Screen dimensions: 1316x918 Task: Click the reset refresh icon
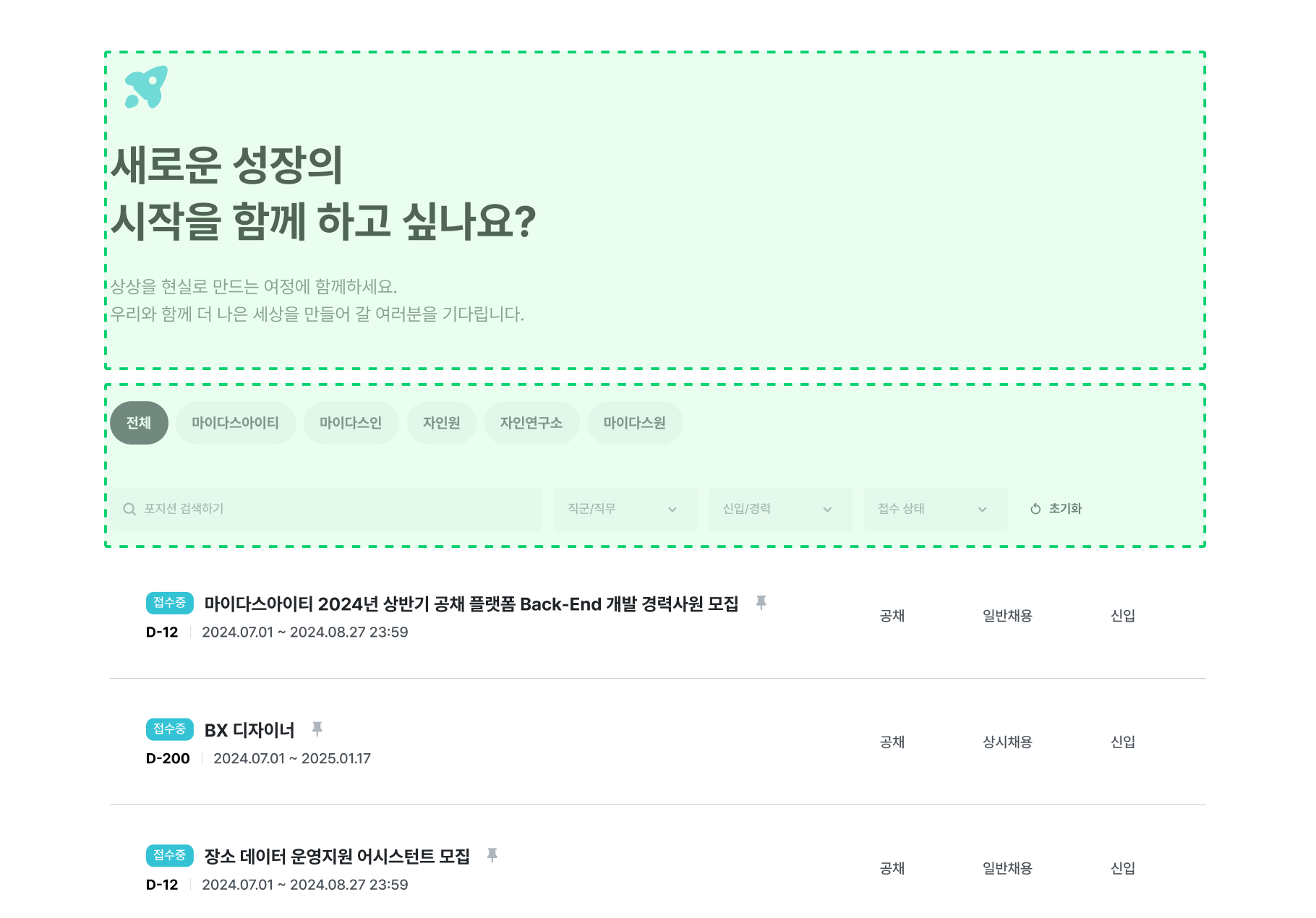[x=1035, y=509]
